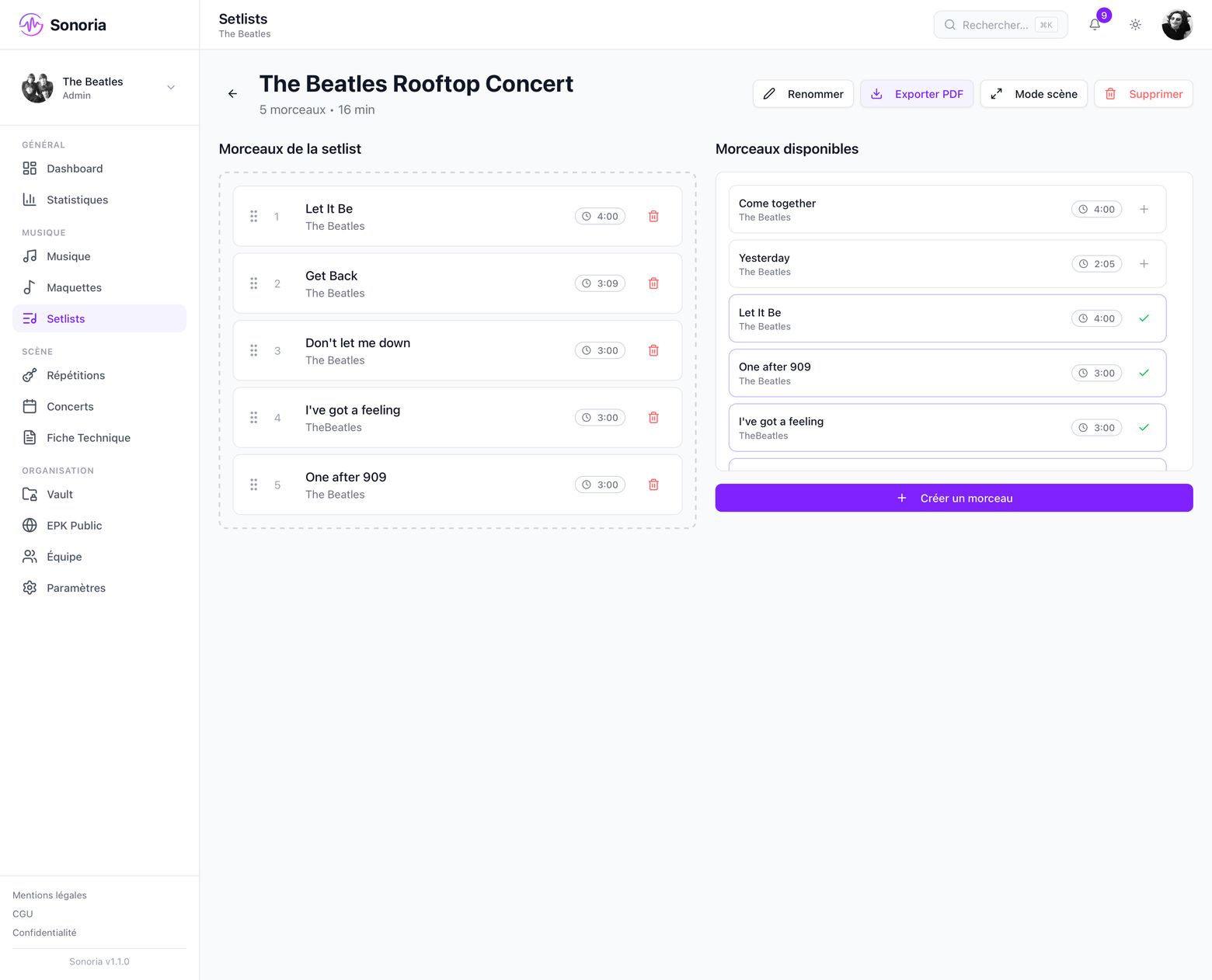Toggle the checkmark on available One after 909
1212x980 pixels.
(1144, 373)
